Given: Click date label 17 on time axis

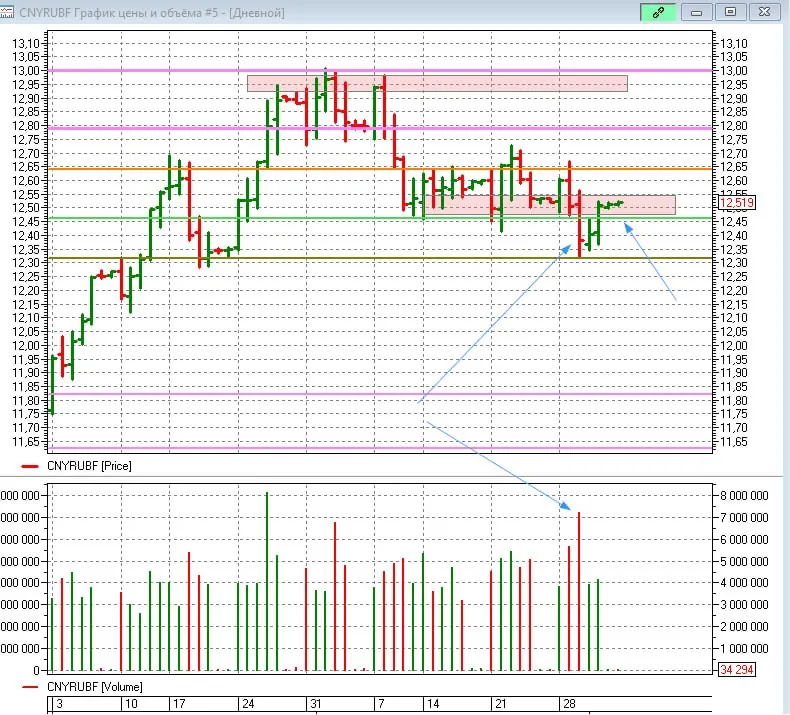Looking at the screenshot, I should click(x=179, y=703).
